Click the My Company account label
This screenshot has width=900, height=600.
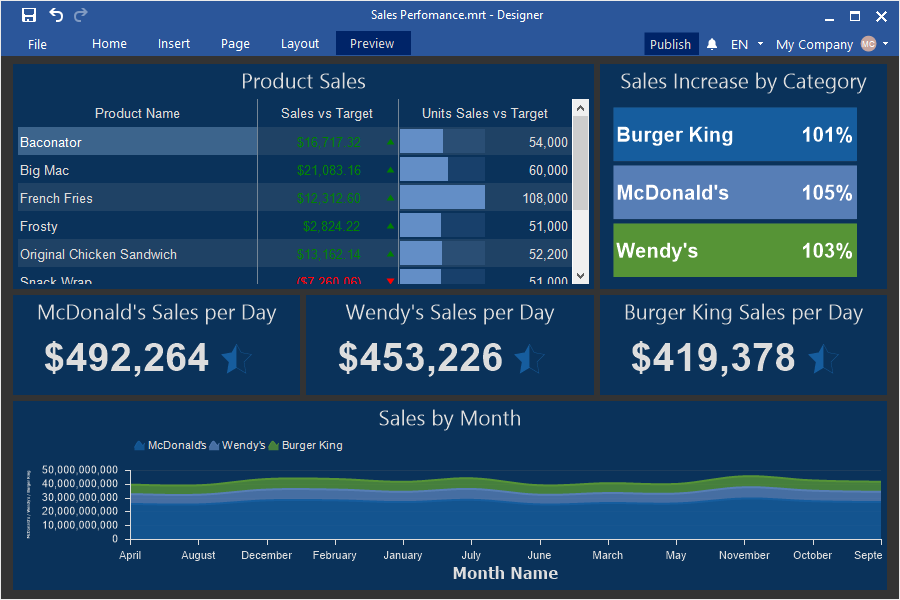[814, 44]
